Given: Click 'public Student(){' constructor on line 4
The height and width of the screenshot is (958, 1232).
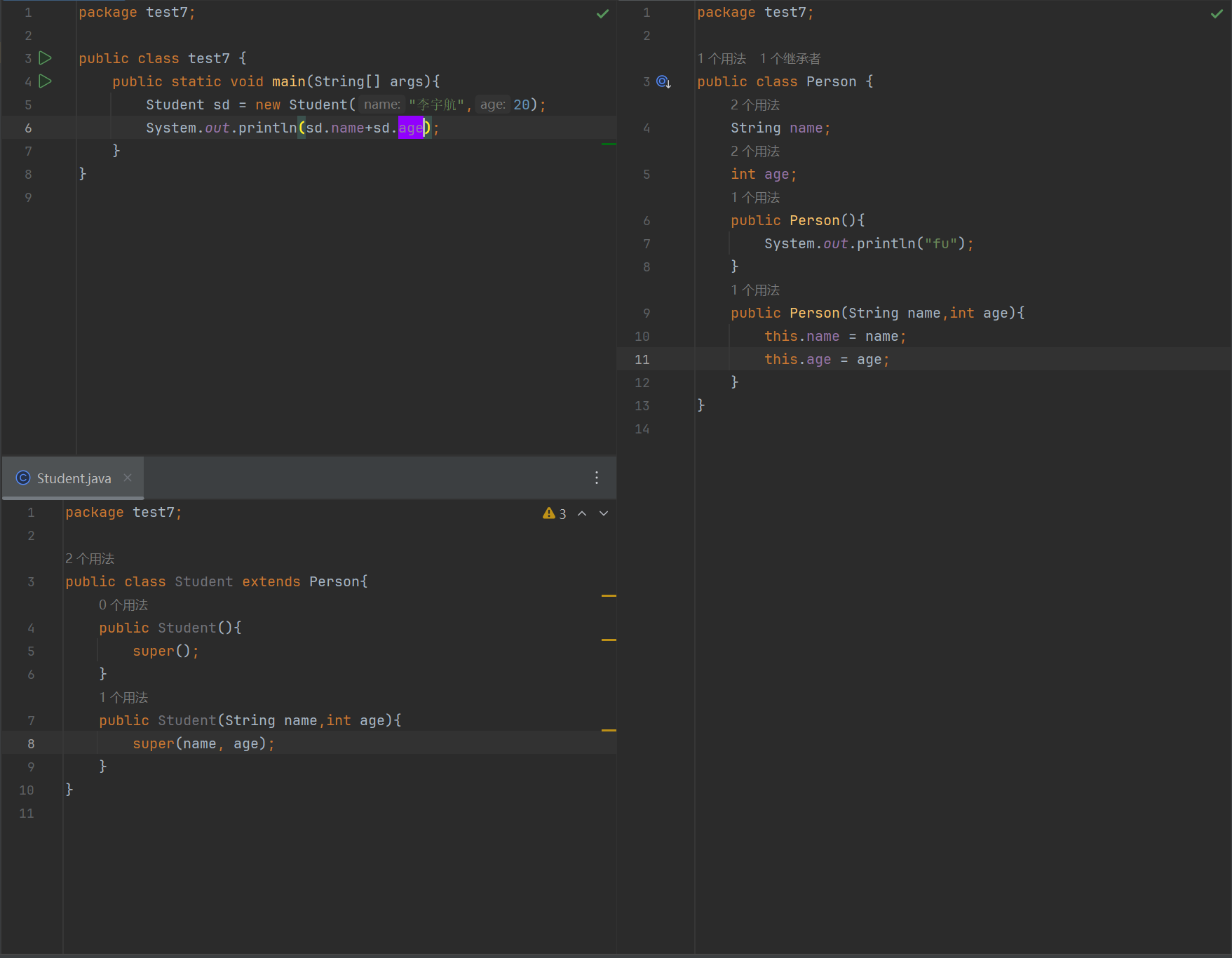Looking at the screenshot, I should (170, 628).
